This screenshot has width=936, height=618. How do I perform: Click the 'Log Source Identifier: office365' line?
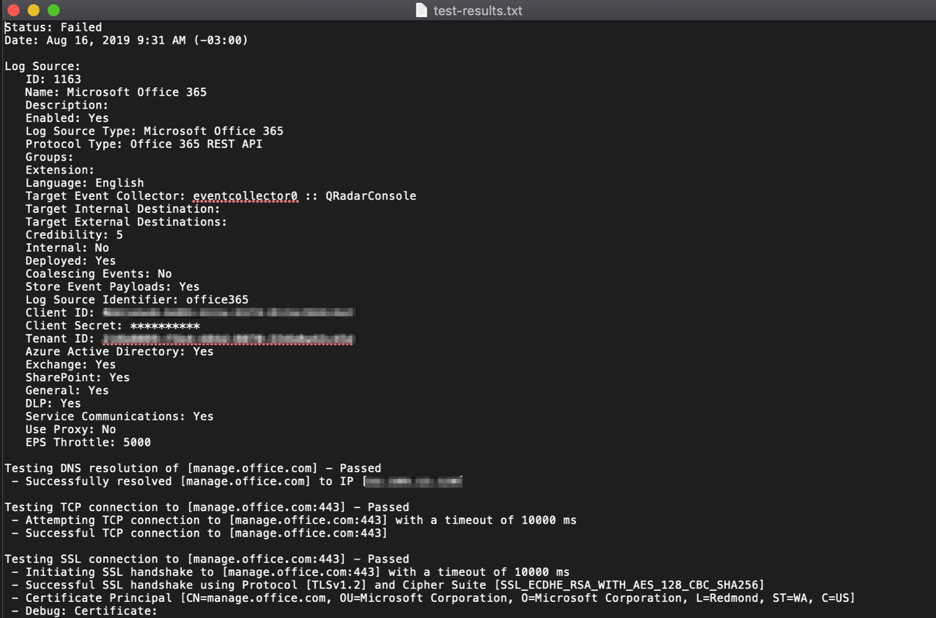pos(137,300)
